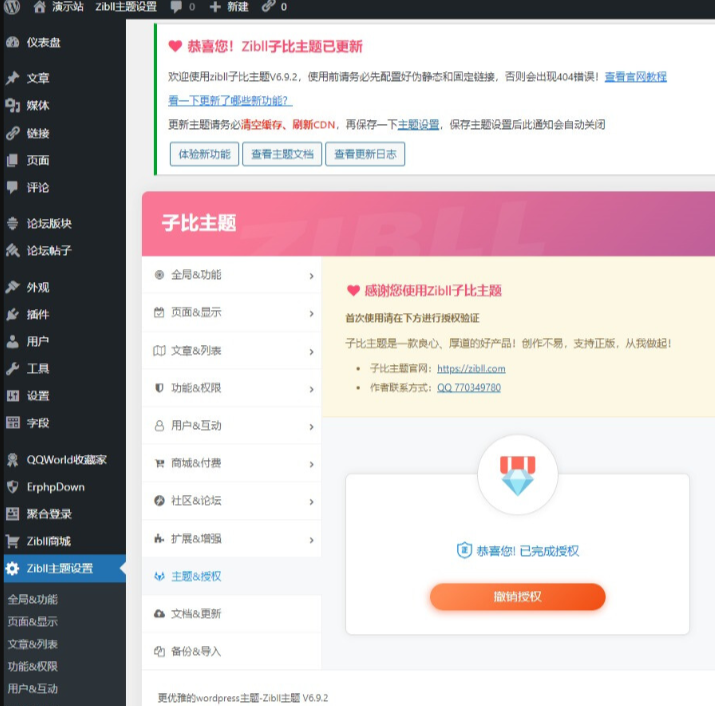Click the comments bubble icon in admin bar
Screen dimensions: 715x706
pyautogui.click(x=177, y=7)
